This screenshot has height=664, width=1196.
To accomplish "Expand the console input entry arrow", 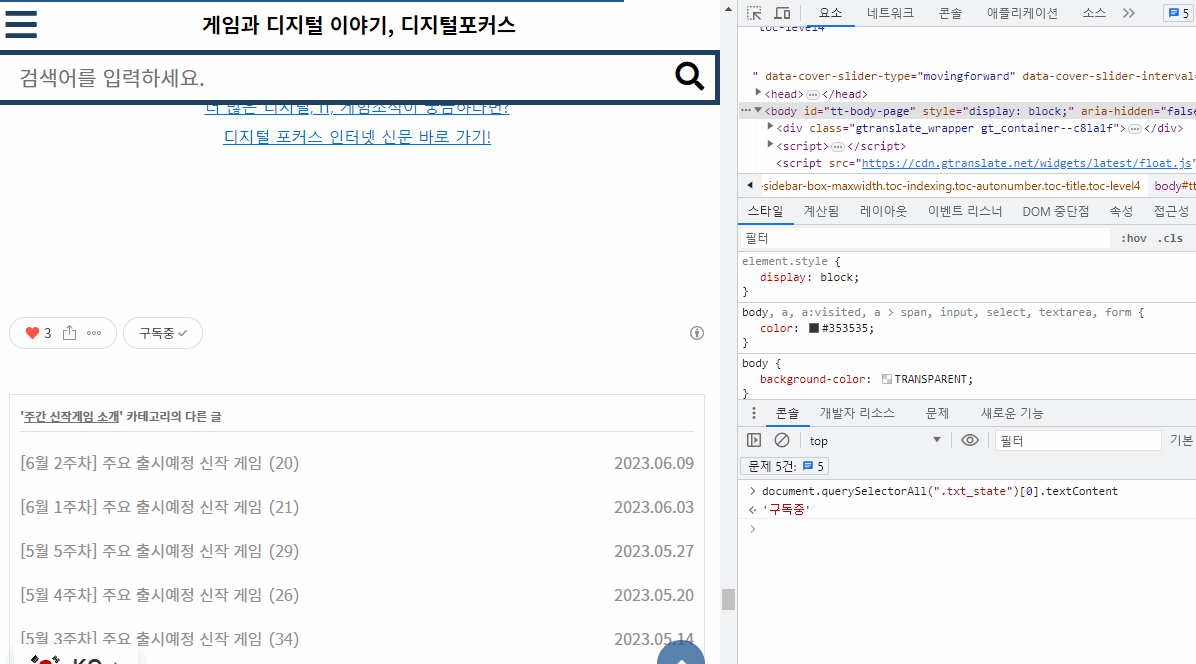I will [x=753, y=491].
